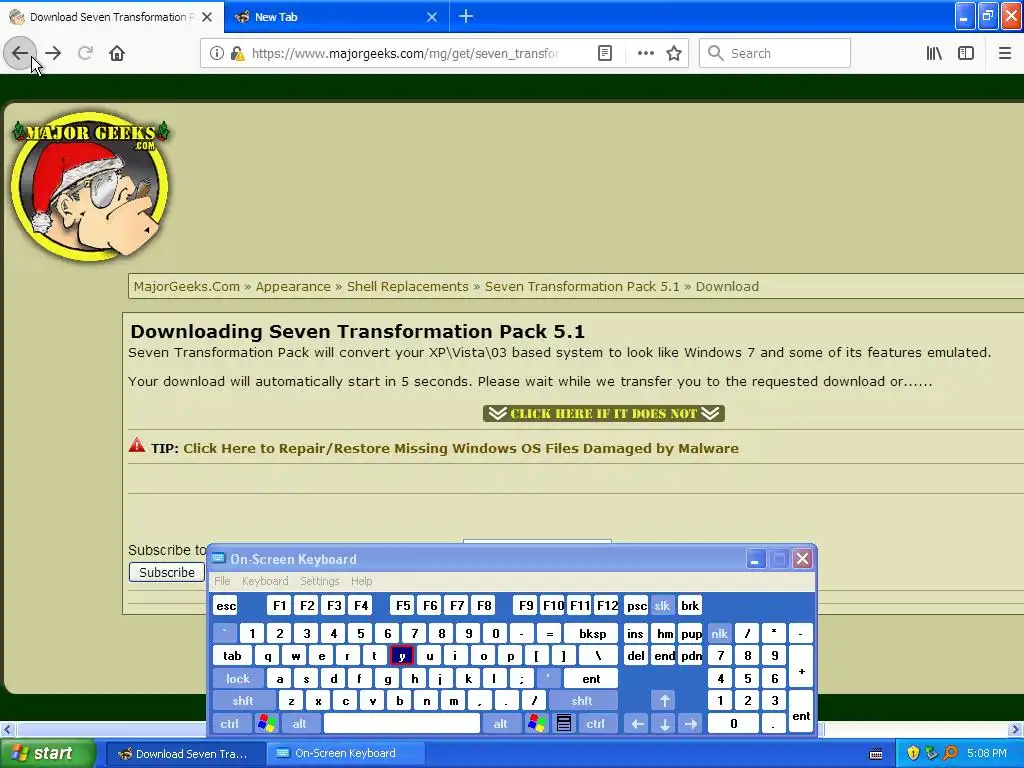Bookmark this page with the star icon
Screen dimensions: 1024x768
[674, 53]
